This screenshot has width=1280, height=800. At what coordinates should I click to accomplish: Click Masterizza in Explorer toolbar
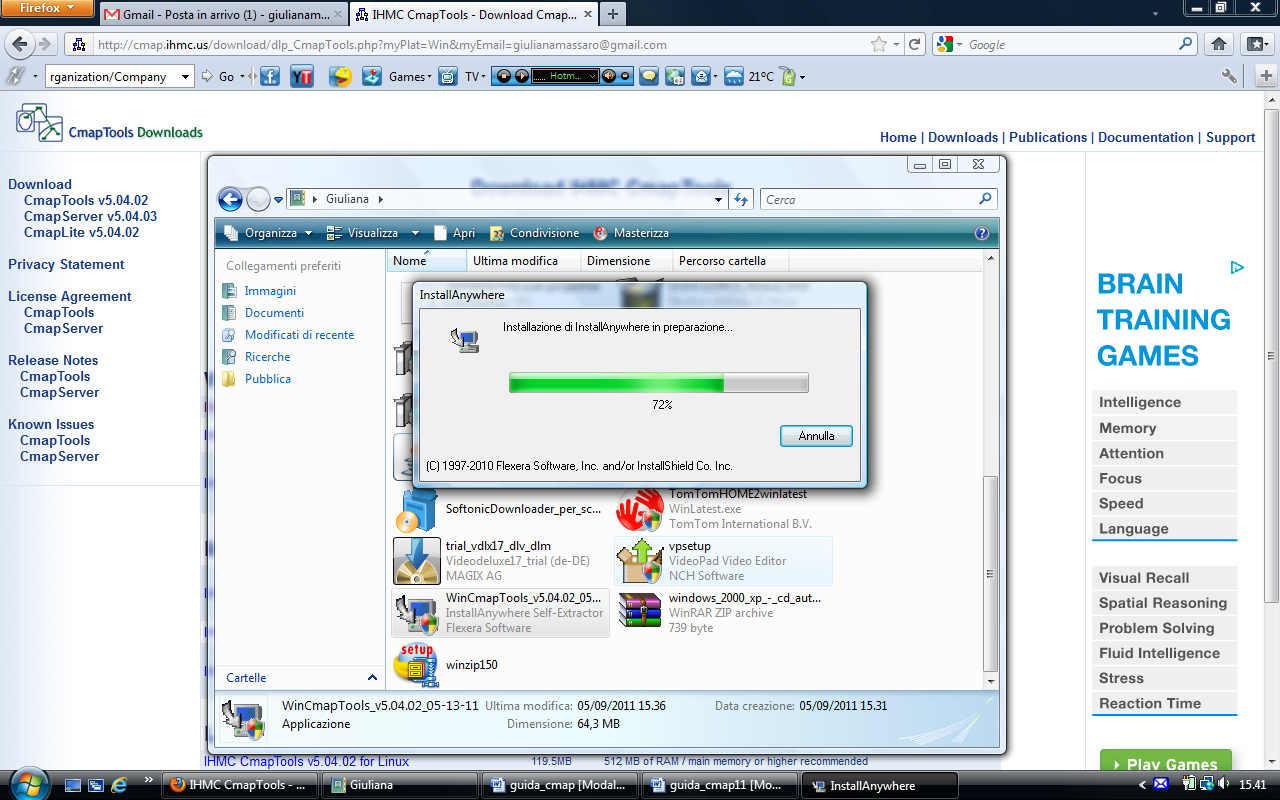pos(631,233)
